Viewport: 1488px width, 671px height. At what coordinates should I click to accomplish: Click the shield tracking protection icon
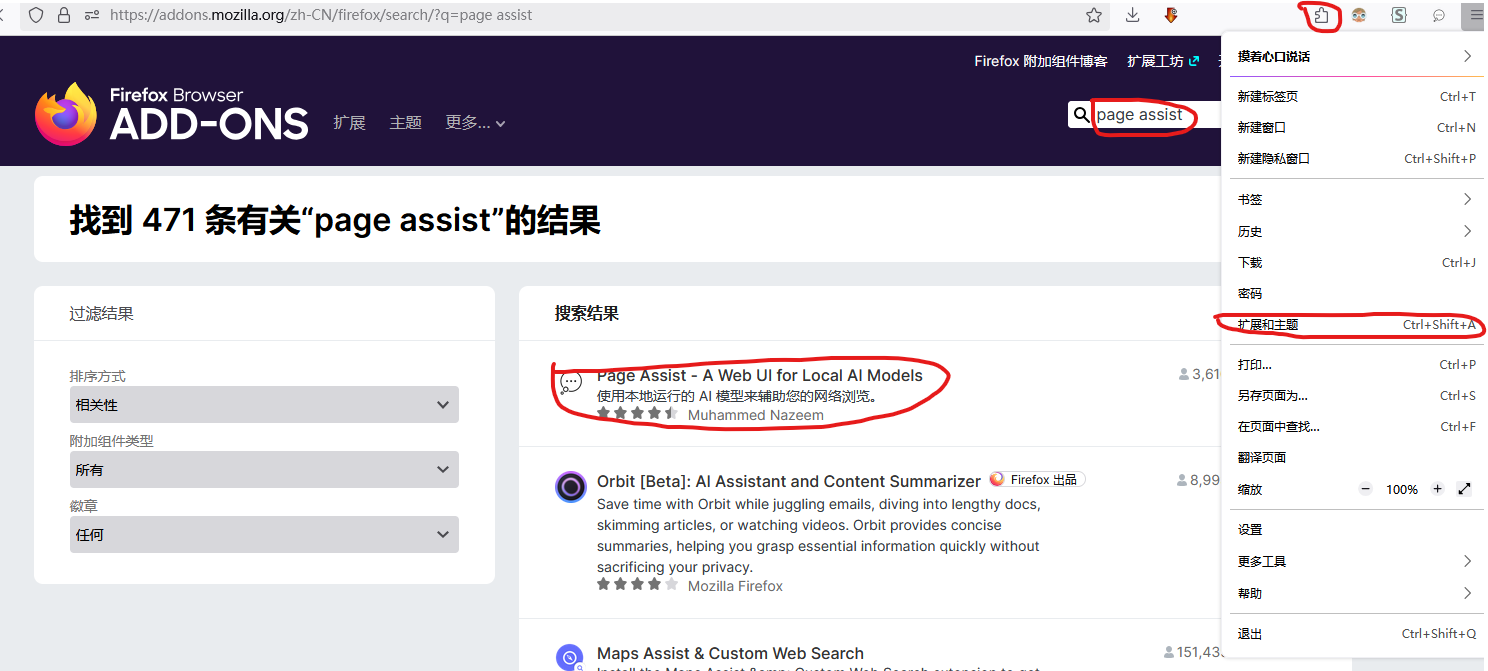click(x=36, y=15)
